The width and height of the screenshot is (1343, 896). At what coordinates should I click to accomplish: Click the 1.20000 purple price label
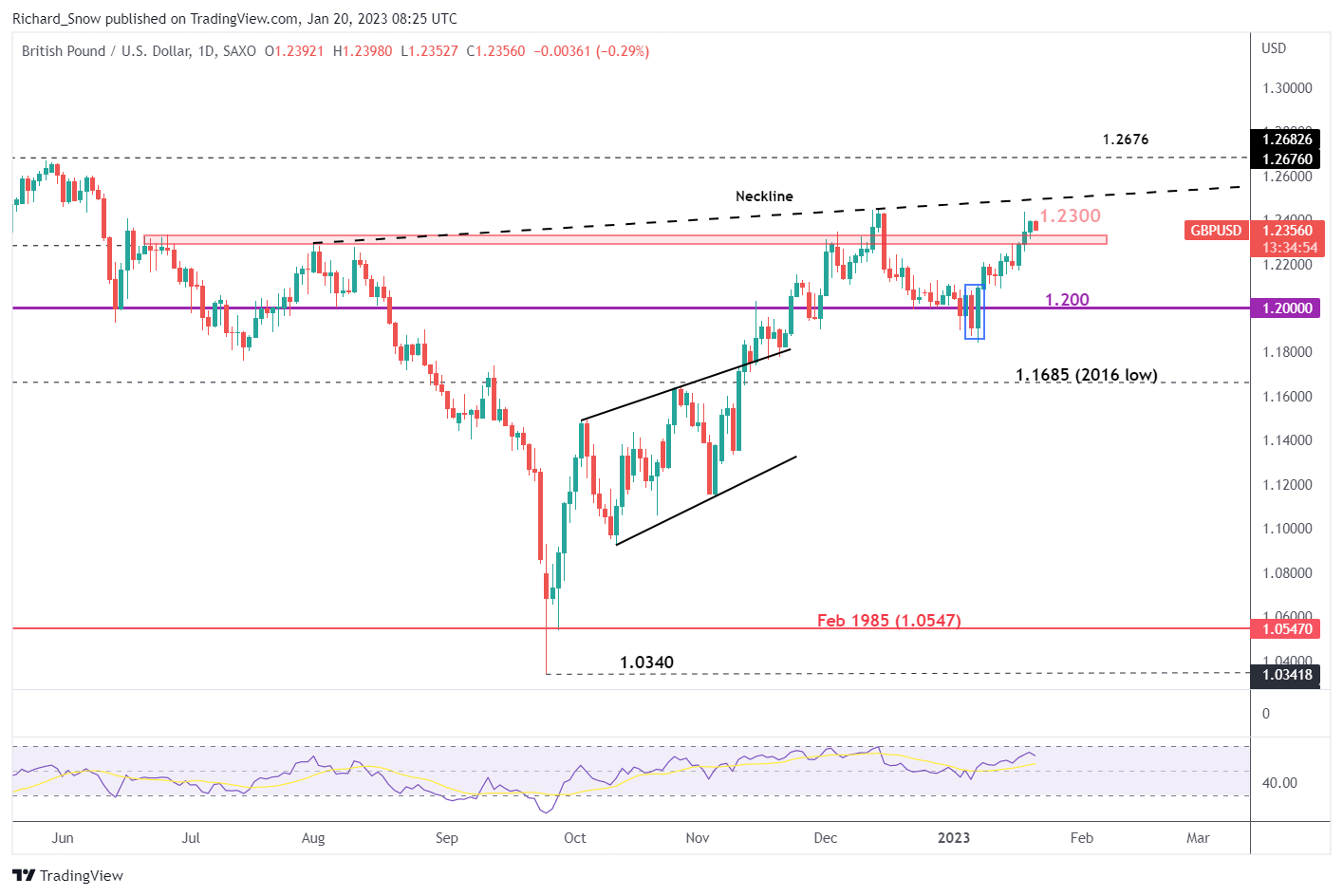click(x=1286, y=308)
